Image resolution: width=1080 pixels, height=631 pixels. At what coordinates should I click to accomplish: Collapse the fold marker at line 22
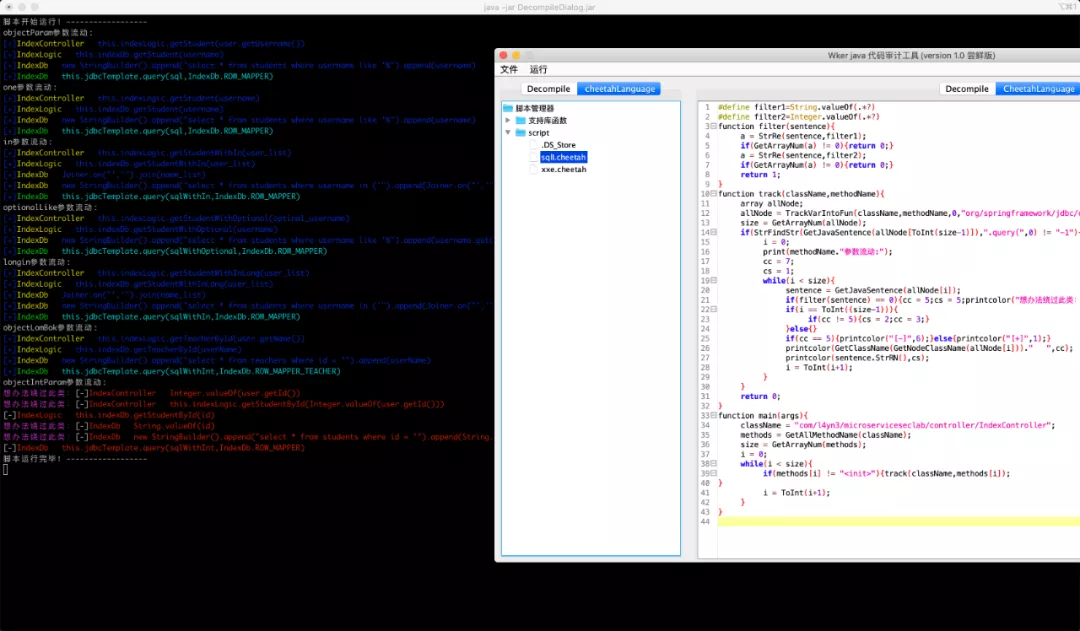click(x=714, y=309)
